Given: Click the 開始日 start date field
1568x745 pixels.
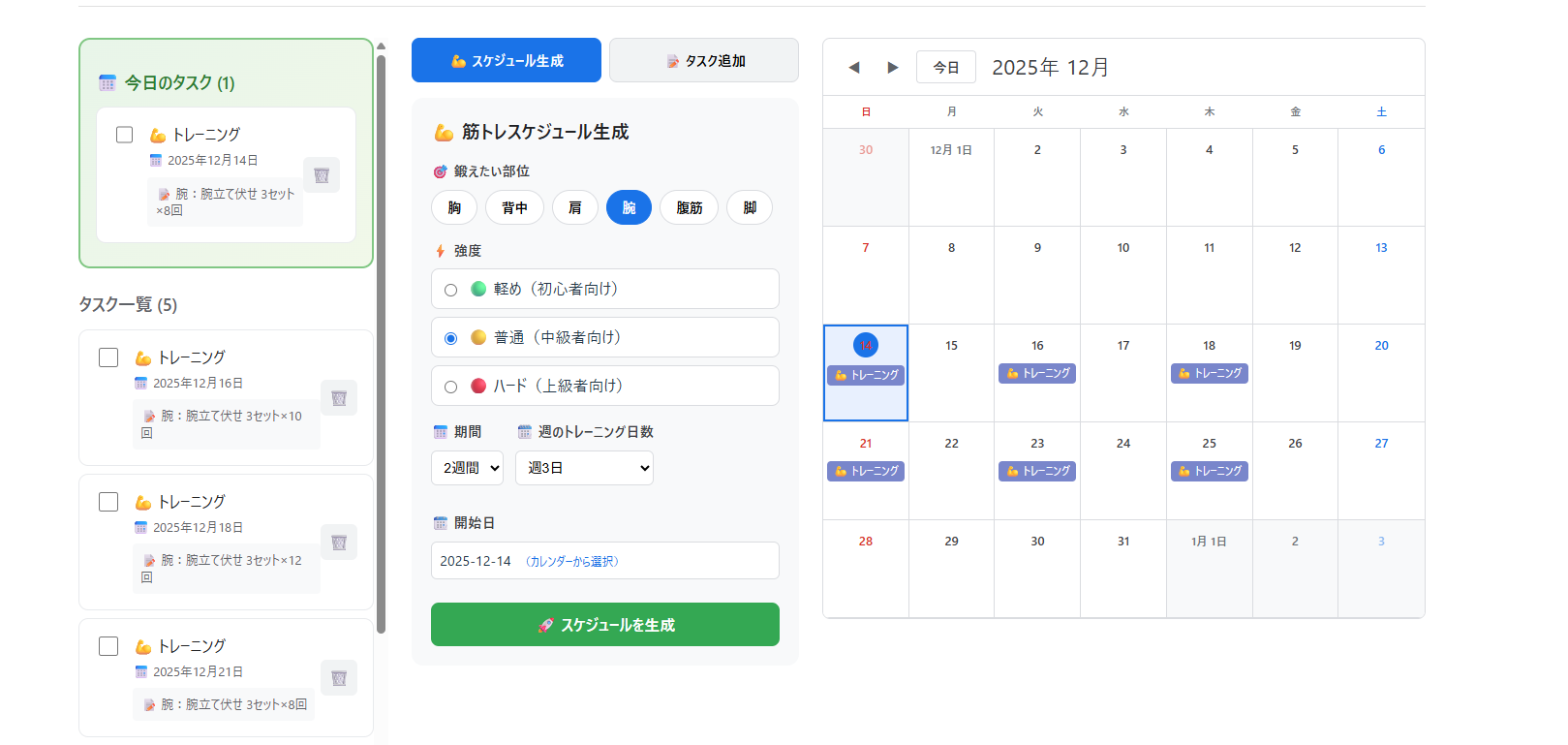Looking at the screenshot, I should (x=604, y=561).
